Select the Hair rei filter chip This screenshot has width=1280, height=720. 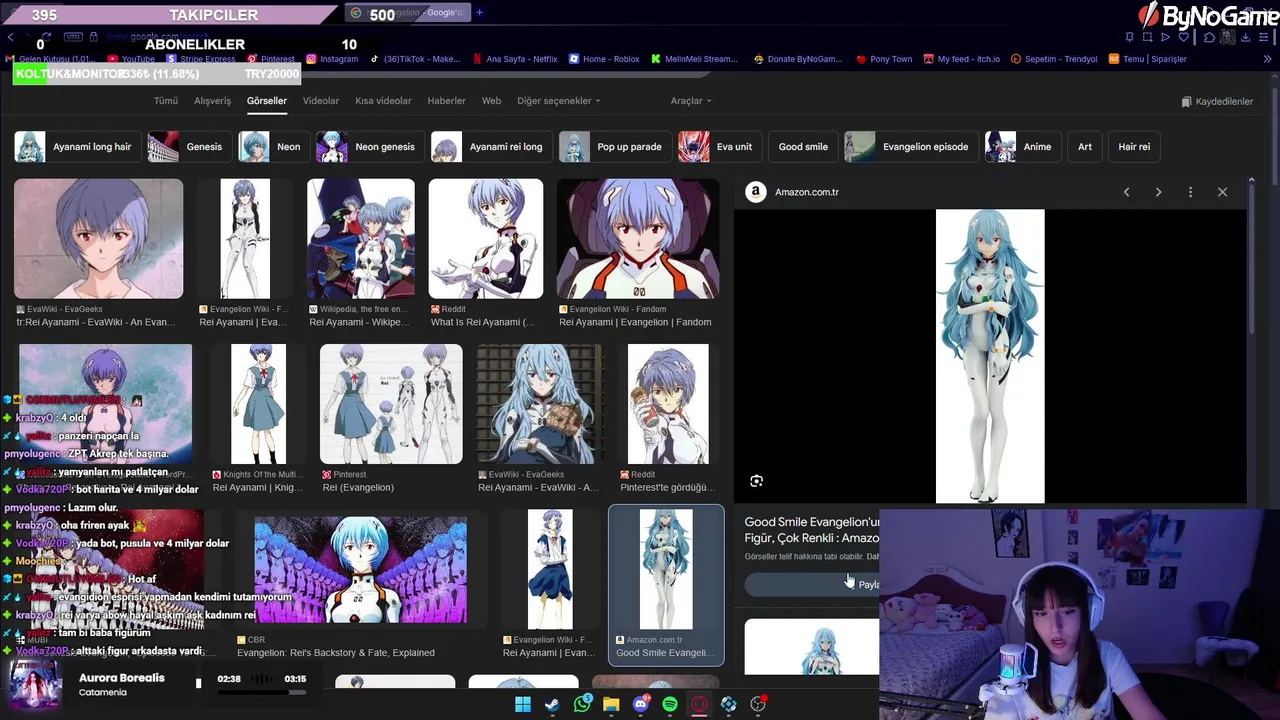click(1134, 147)
